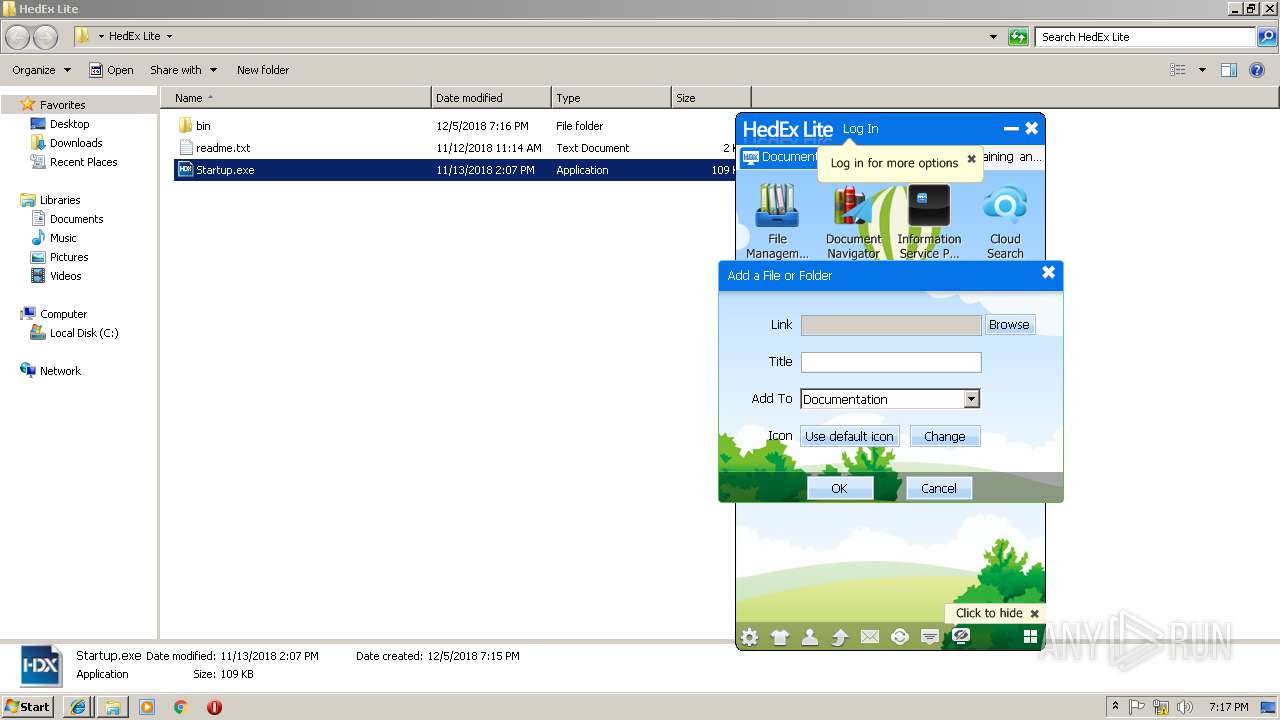
Task: Click the four-square grid icon in HedEx toolbar
Action: 1030,637
